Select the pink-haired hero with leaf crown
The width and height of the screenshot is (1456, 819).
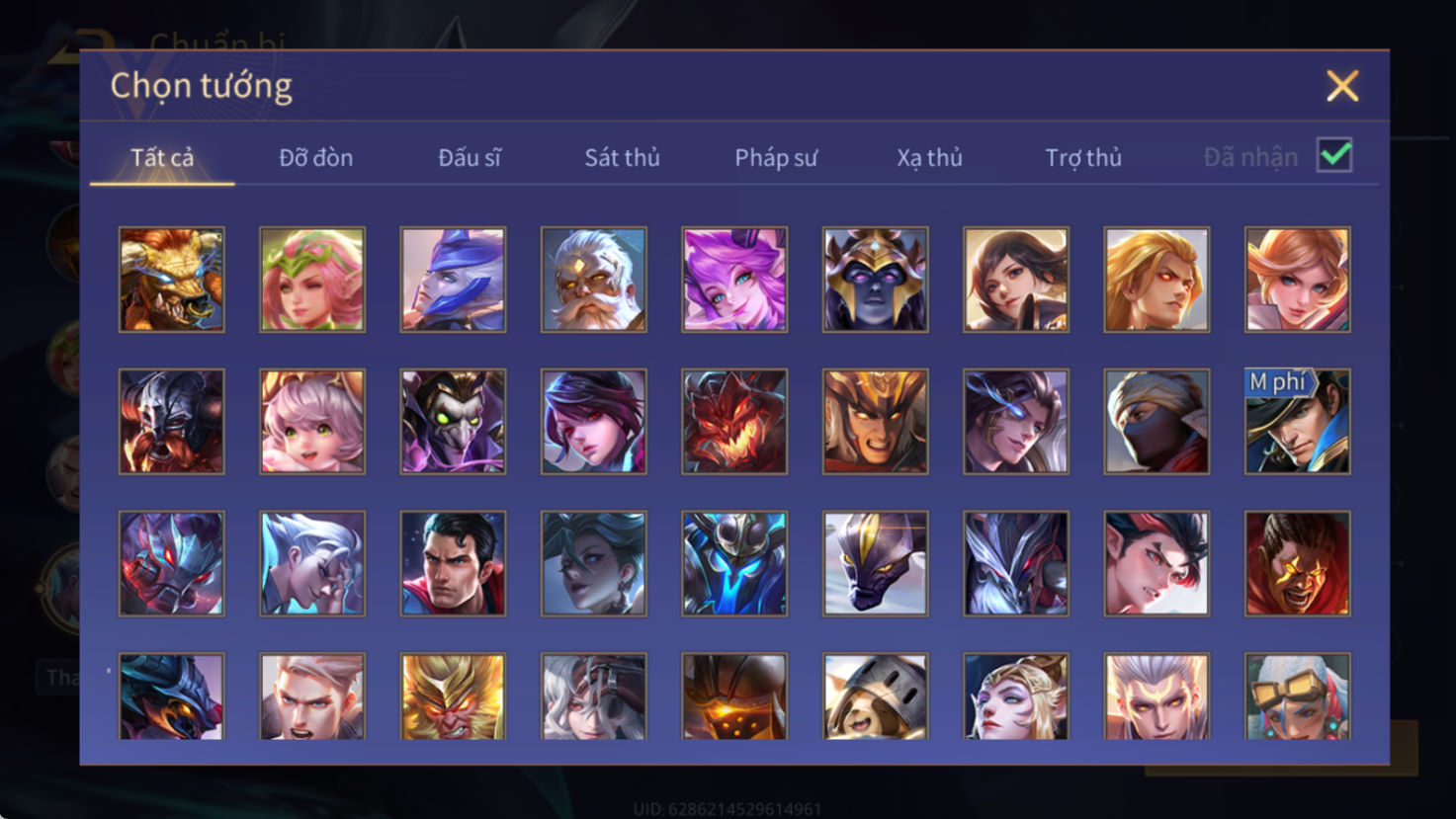click(312, 280)
